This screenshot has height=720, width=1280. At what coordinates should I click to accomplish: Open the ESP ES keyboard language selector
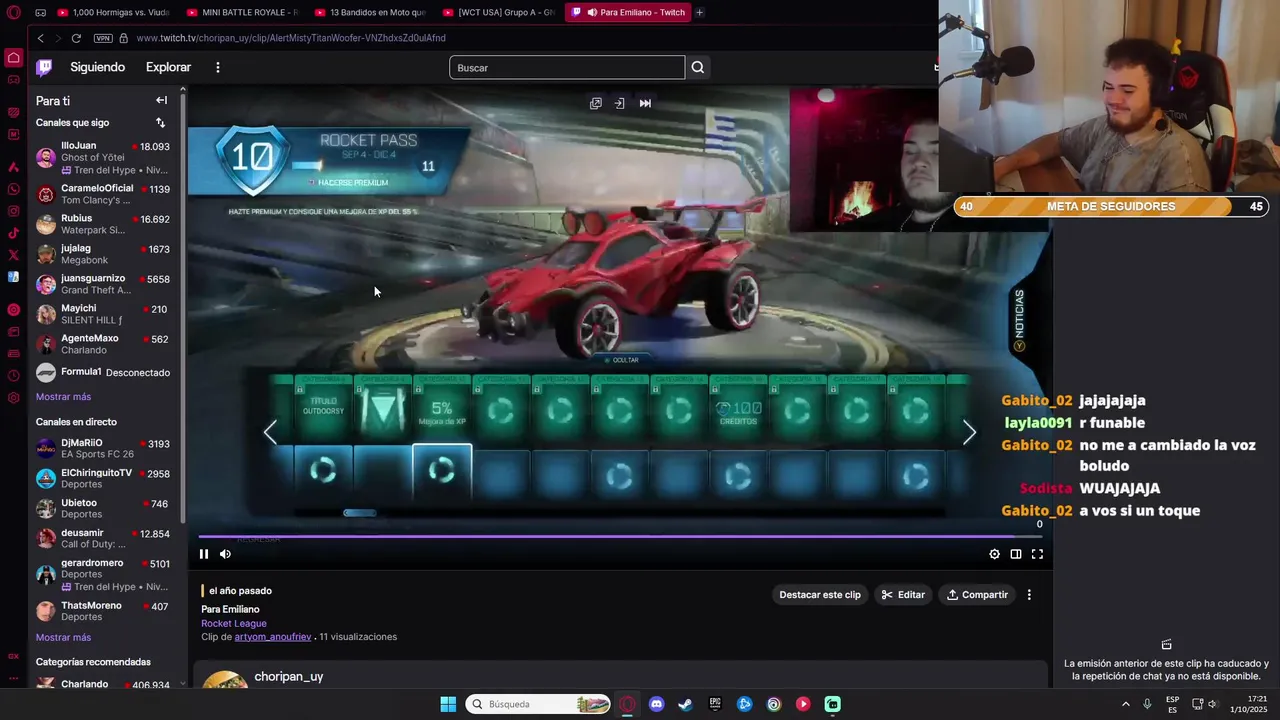tap(1172, 704)
